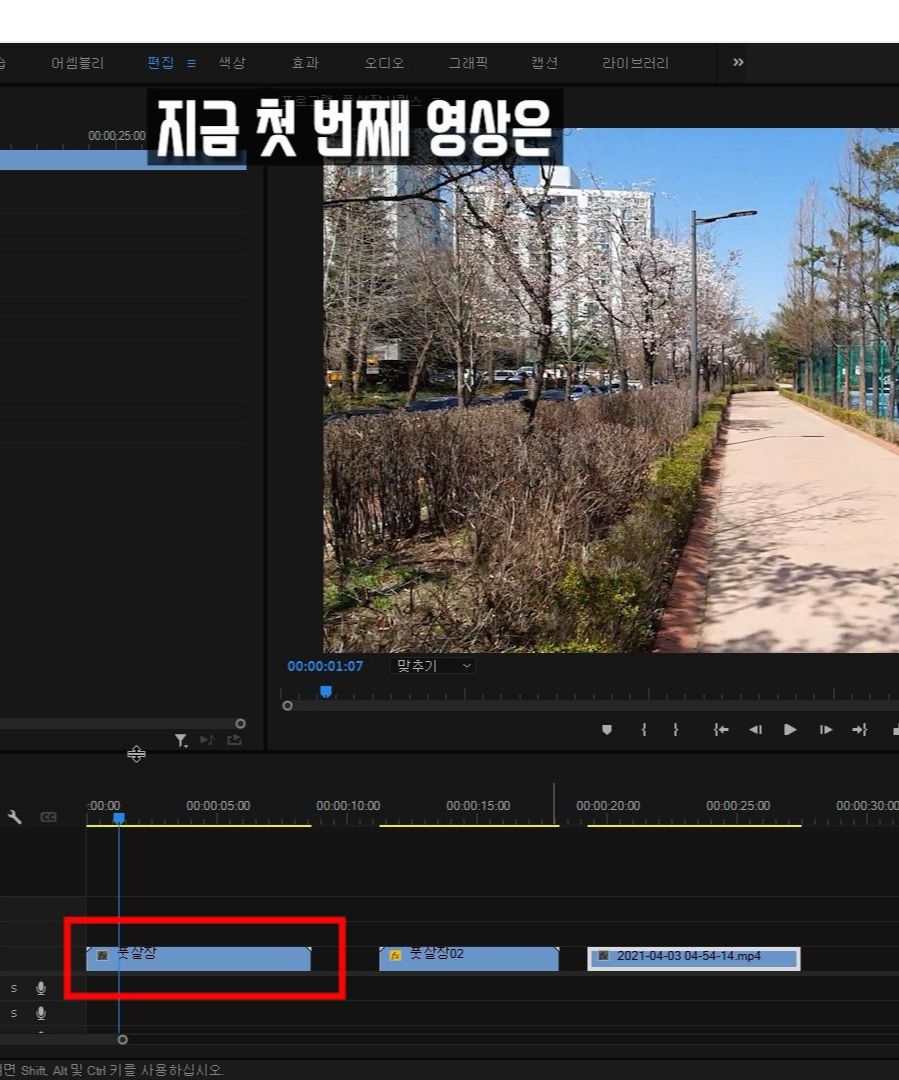This screenshot has height=1080, width=899.
Task: Switch to the 그래픽 workspace
Action: pos(468,63)
